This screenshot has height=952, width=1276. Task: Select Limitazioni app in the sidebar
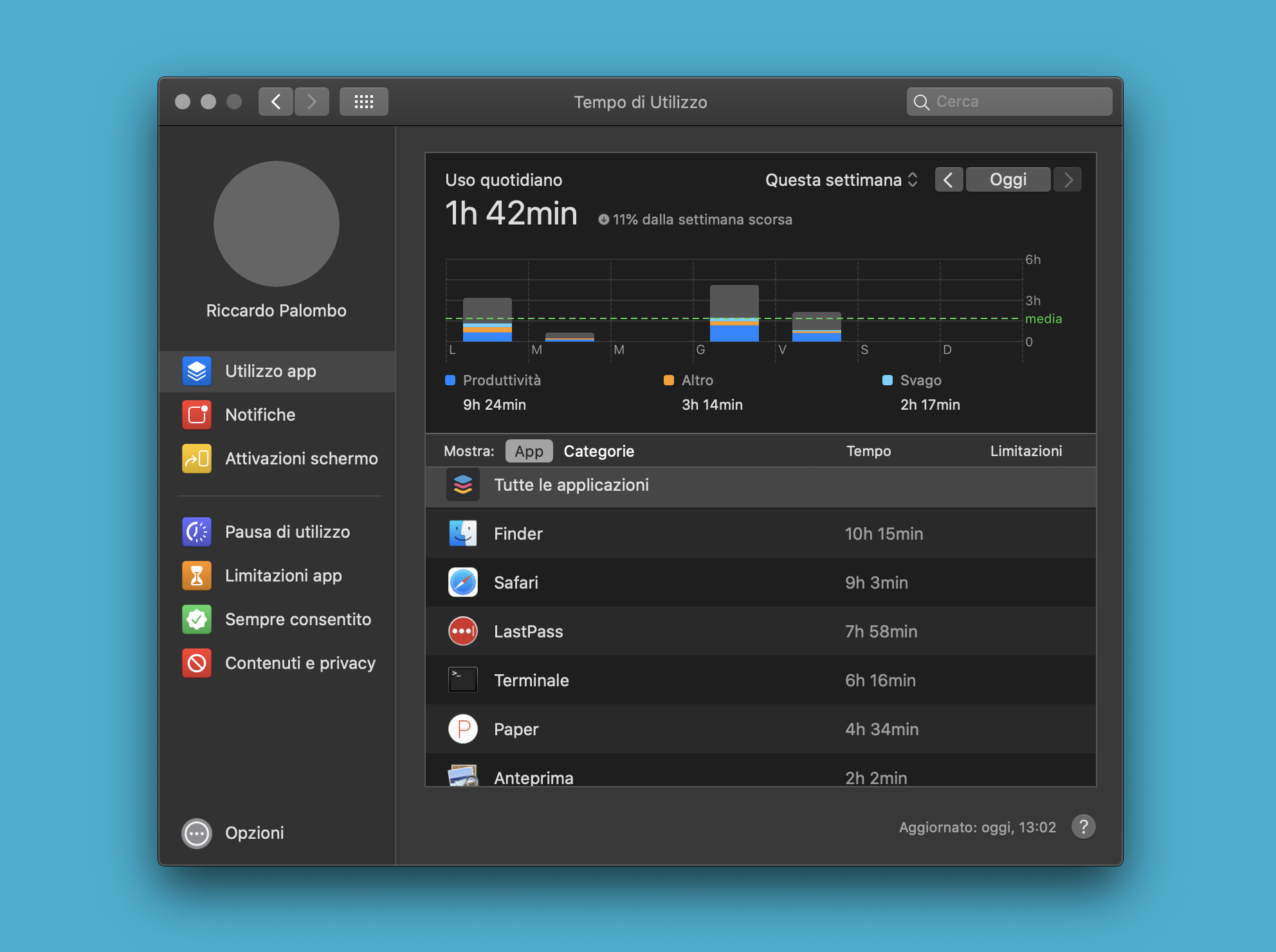tap(283, 576)
